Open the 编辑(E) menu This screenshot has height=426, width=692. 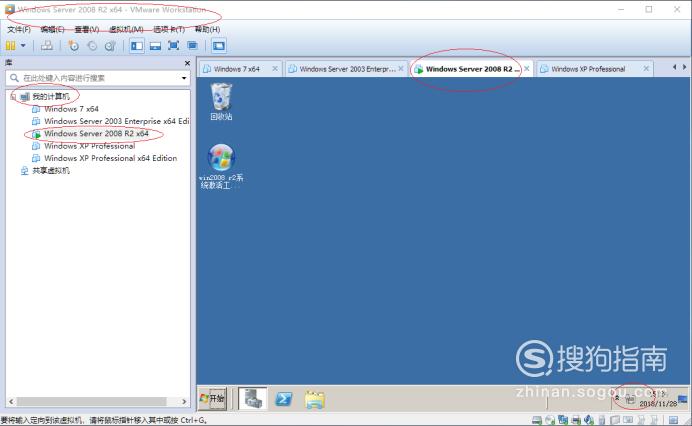[x=53, y=30]
